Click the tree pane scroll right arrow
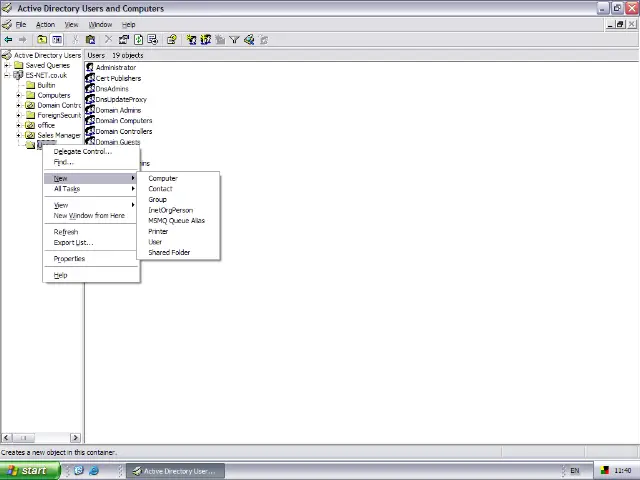 (75, 438)
